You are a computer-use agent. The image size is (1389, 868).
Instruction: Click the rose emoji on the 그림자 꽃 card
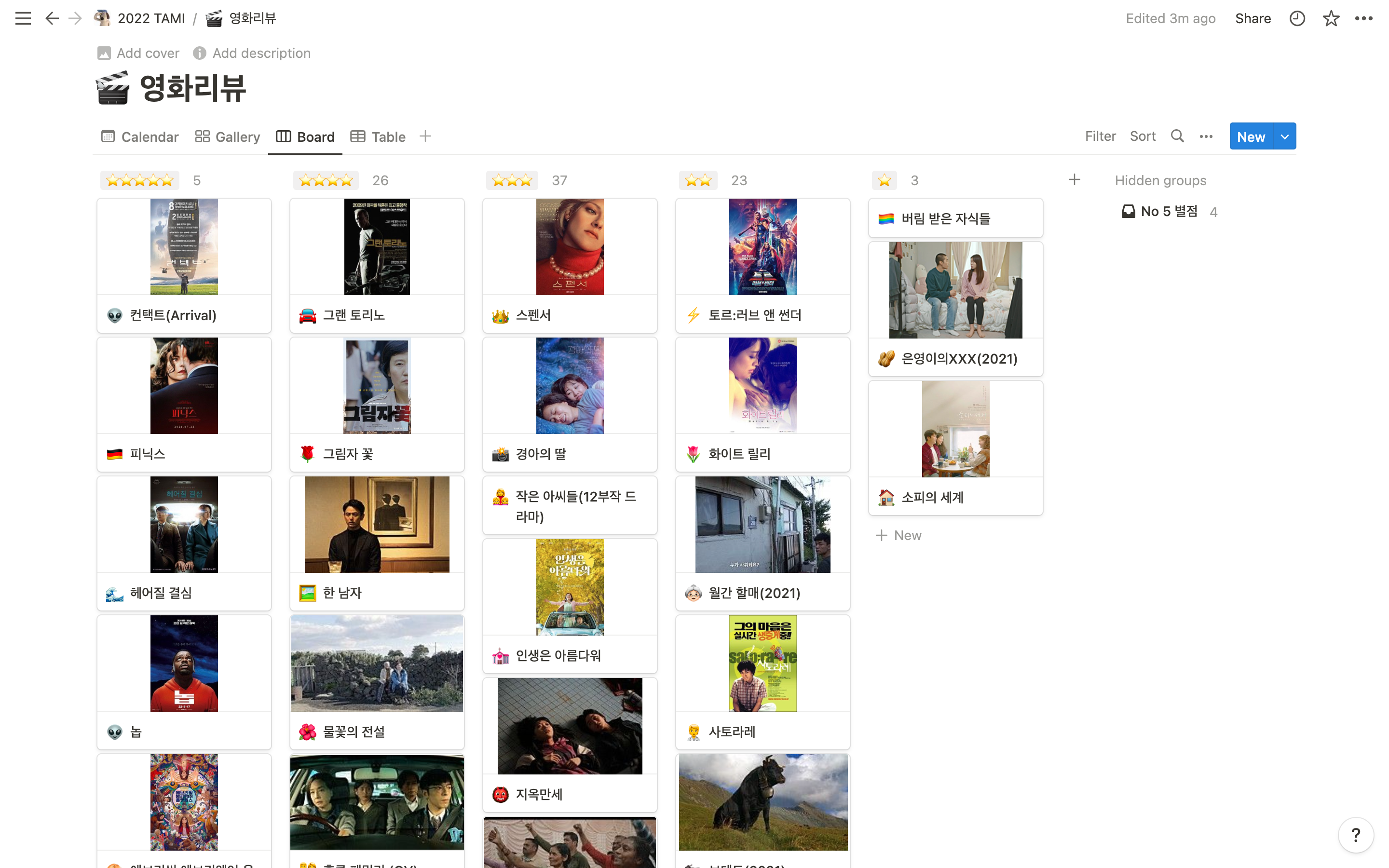(308, 454)
